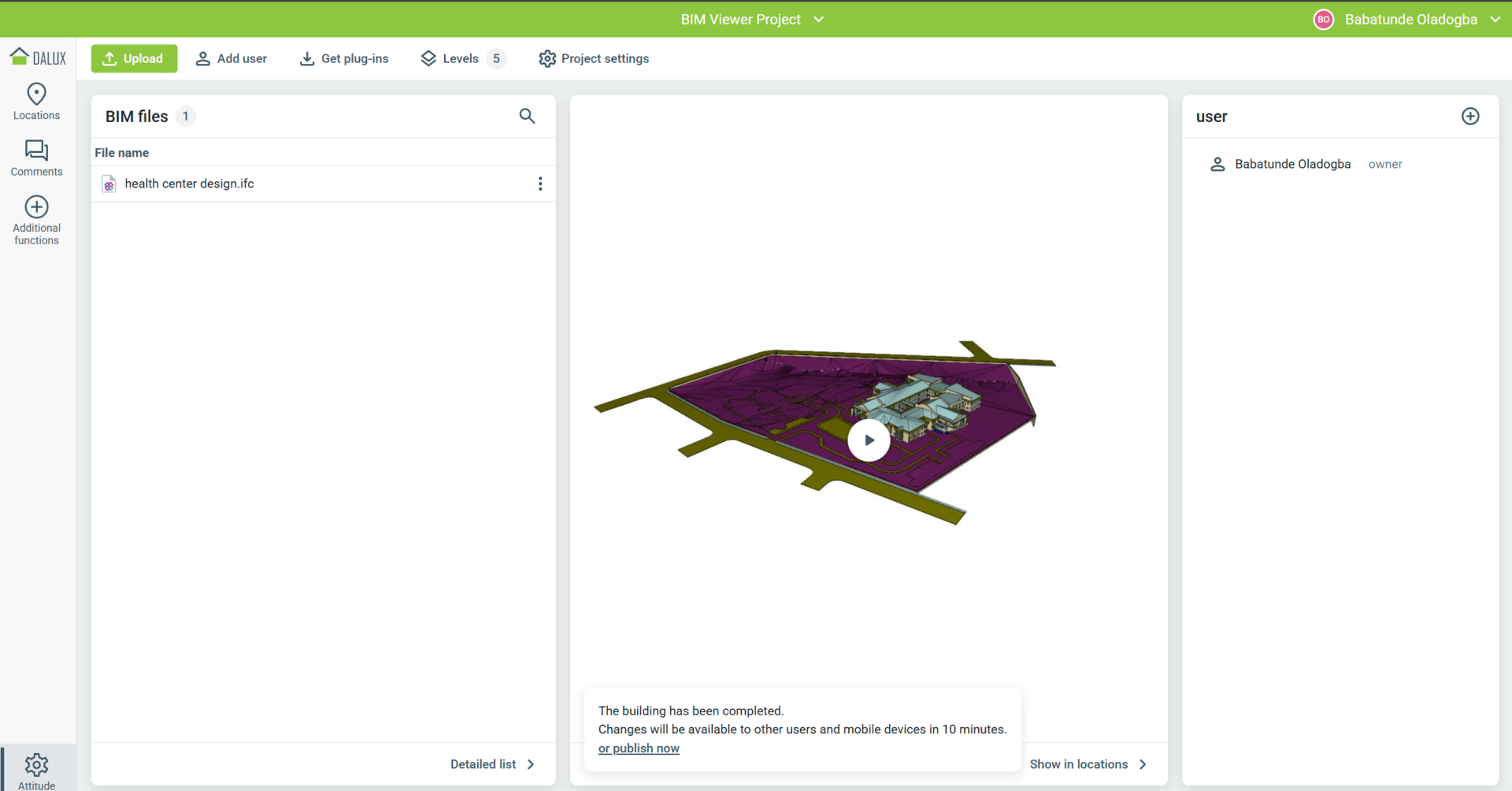Click Add user in toolbar

click(x=232, y=58)
